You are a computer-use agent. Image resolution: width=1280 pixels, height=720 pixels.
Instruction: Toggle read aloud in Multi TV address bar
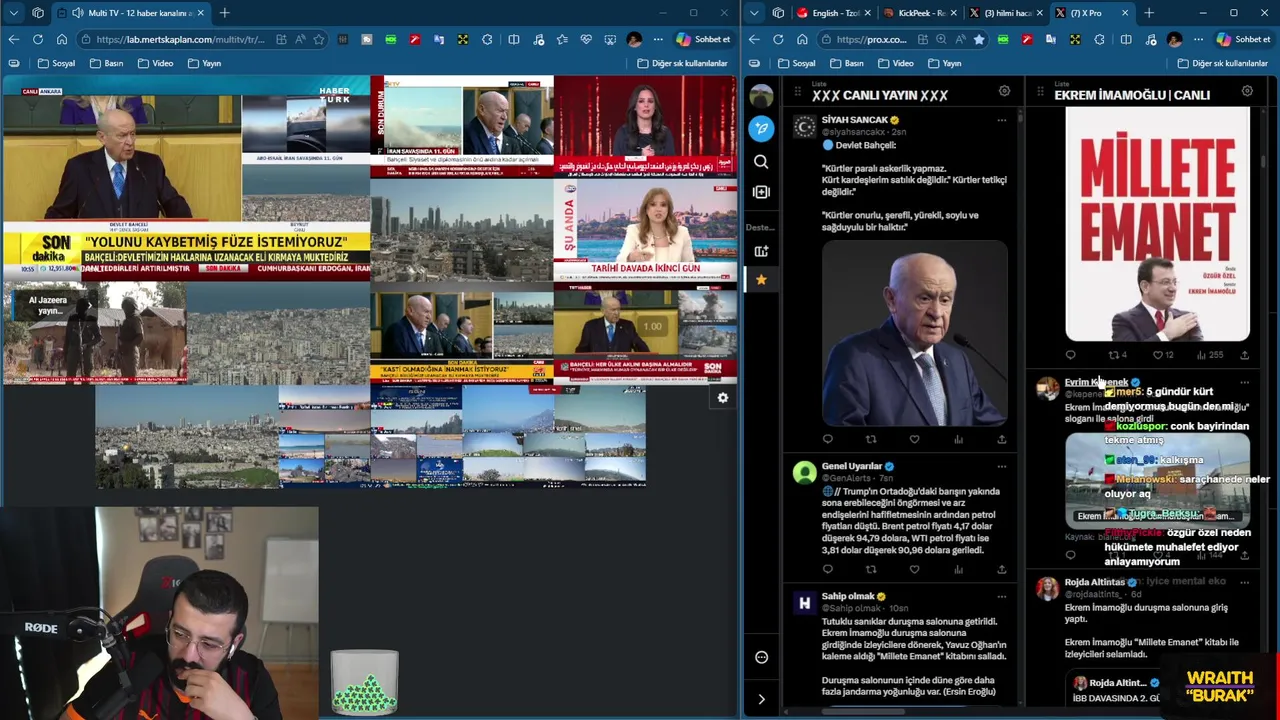click(300, 39)
